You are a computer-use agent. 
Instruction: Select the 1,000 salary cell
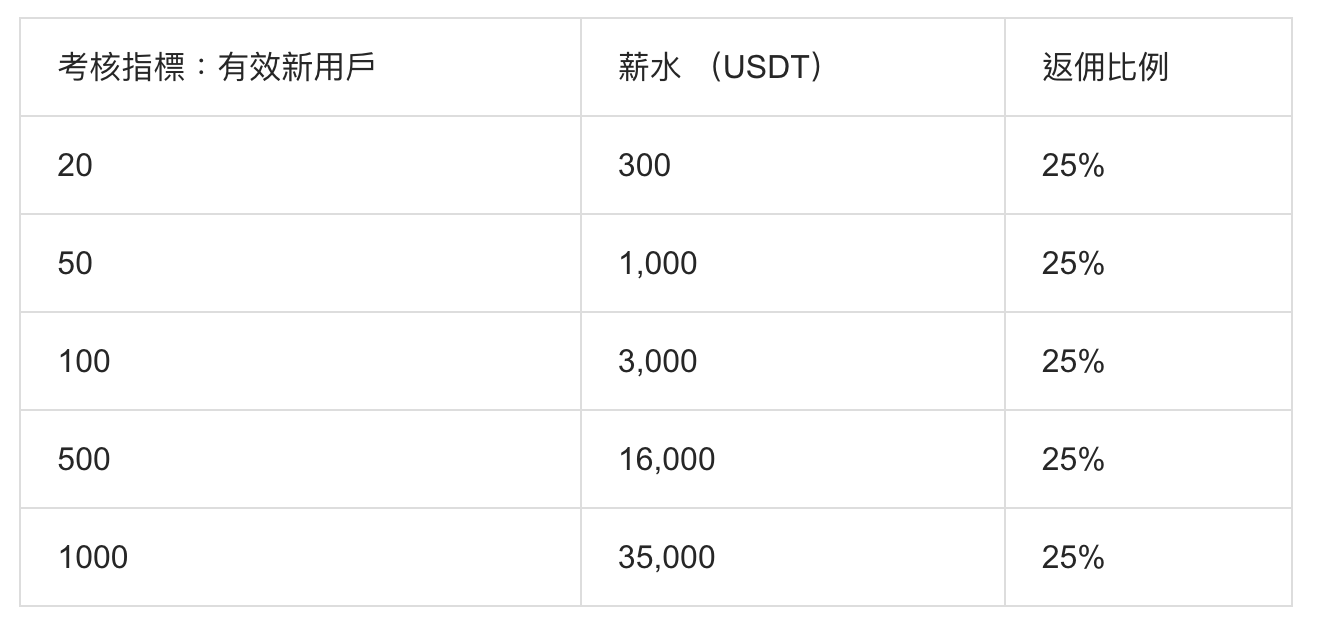793,263
